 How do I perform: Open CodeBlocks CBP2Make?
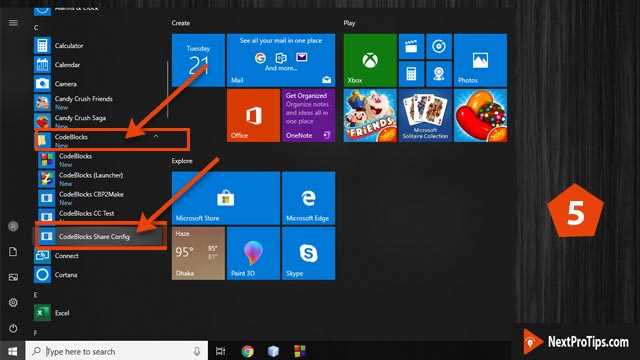click(x=100, y=198)
